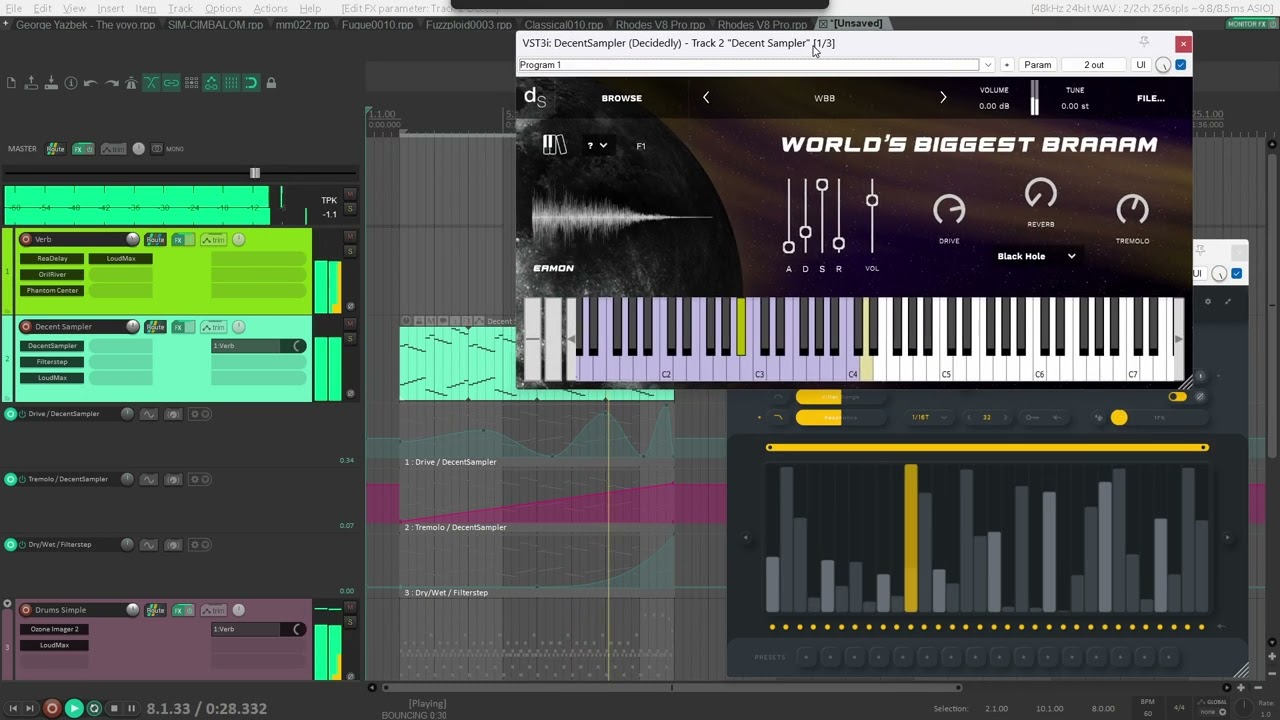
Task: Solo the Decent Sampler track
Action: click(350, 337)
